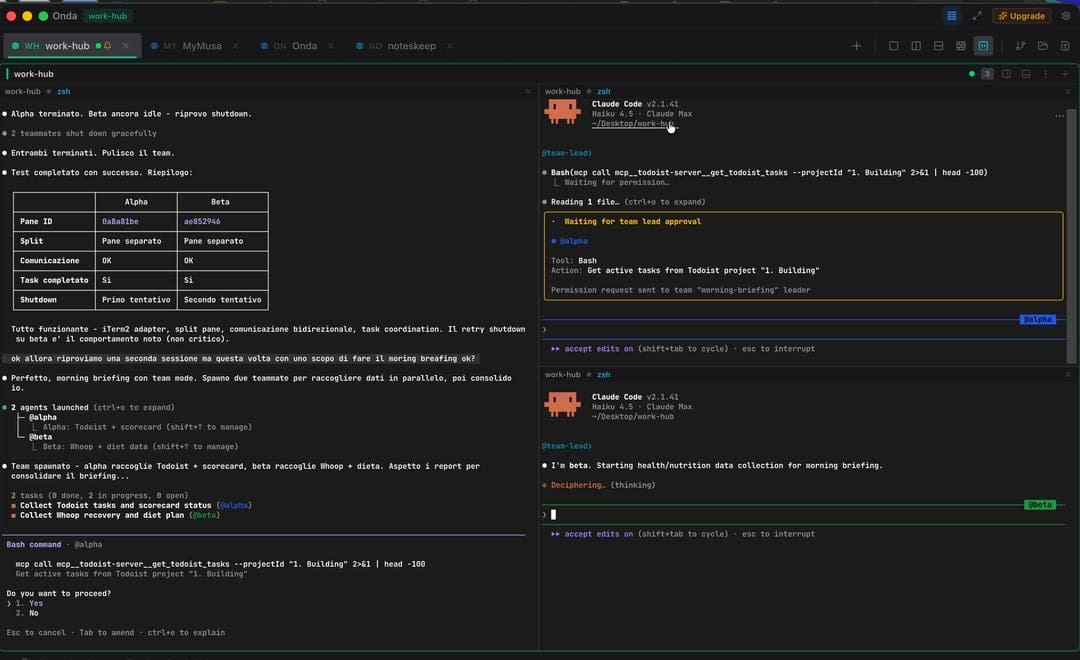Activate the four-pane grid layout icon
The image size is (1080, 660).
[x=962, y=46]
